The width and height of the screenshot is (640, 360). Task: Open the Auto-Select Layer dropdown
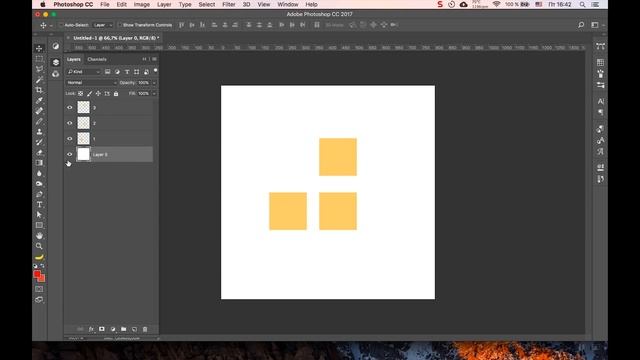click(x=102, y=25)
